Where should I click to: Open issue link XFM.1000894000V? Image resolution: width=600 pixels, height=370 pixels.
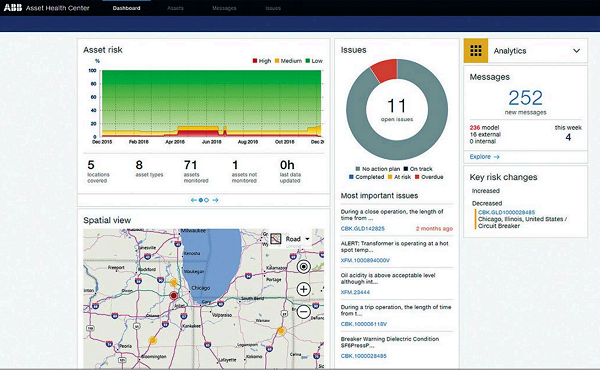coord(365,260)
